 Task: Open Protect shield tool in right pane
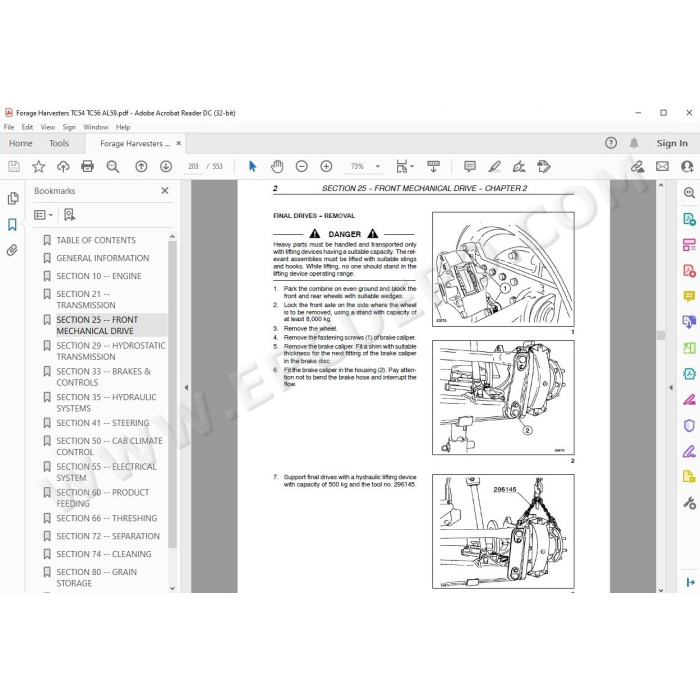click(x=689, y=425)
